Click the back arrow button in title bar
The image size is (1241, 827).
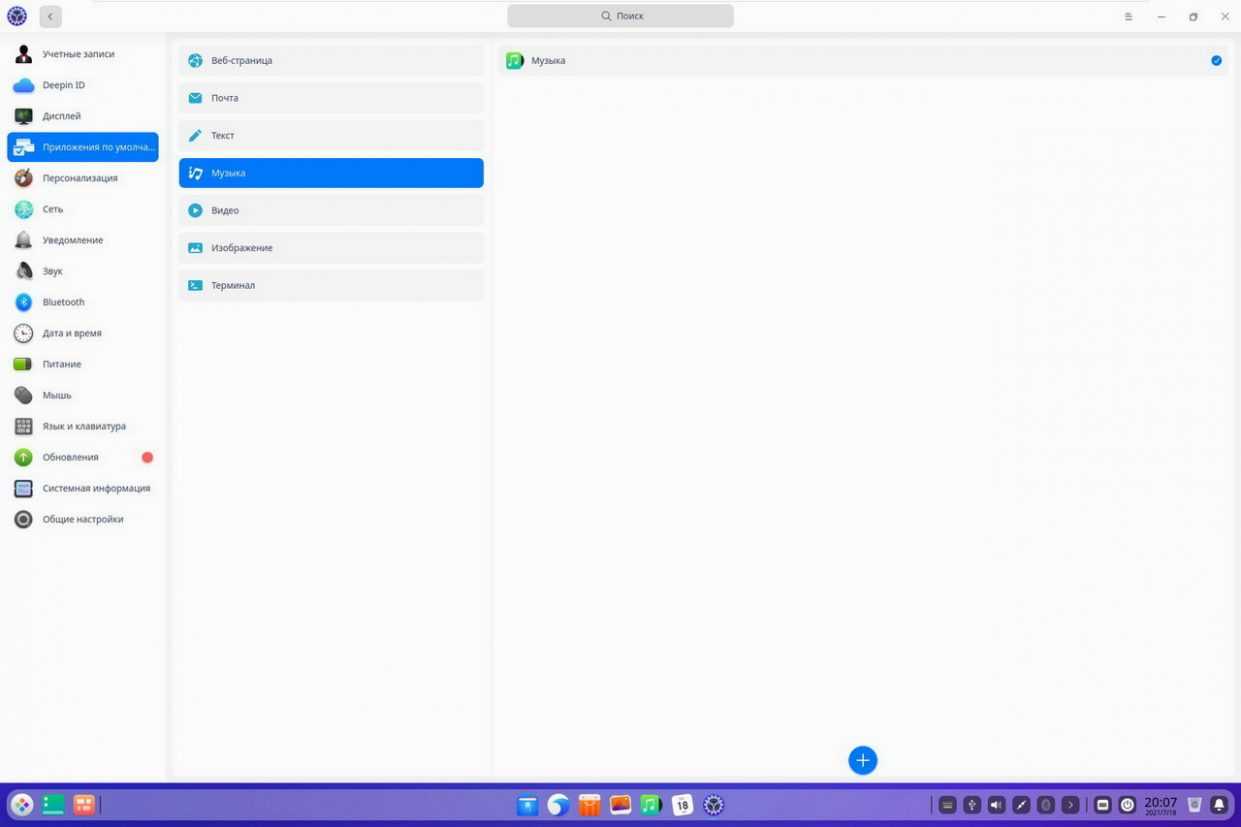pos(50,16)
